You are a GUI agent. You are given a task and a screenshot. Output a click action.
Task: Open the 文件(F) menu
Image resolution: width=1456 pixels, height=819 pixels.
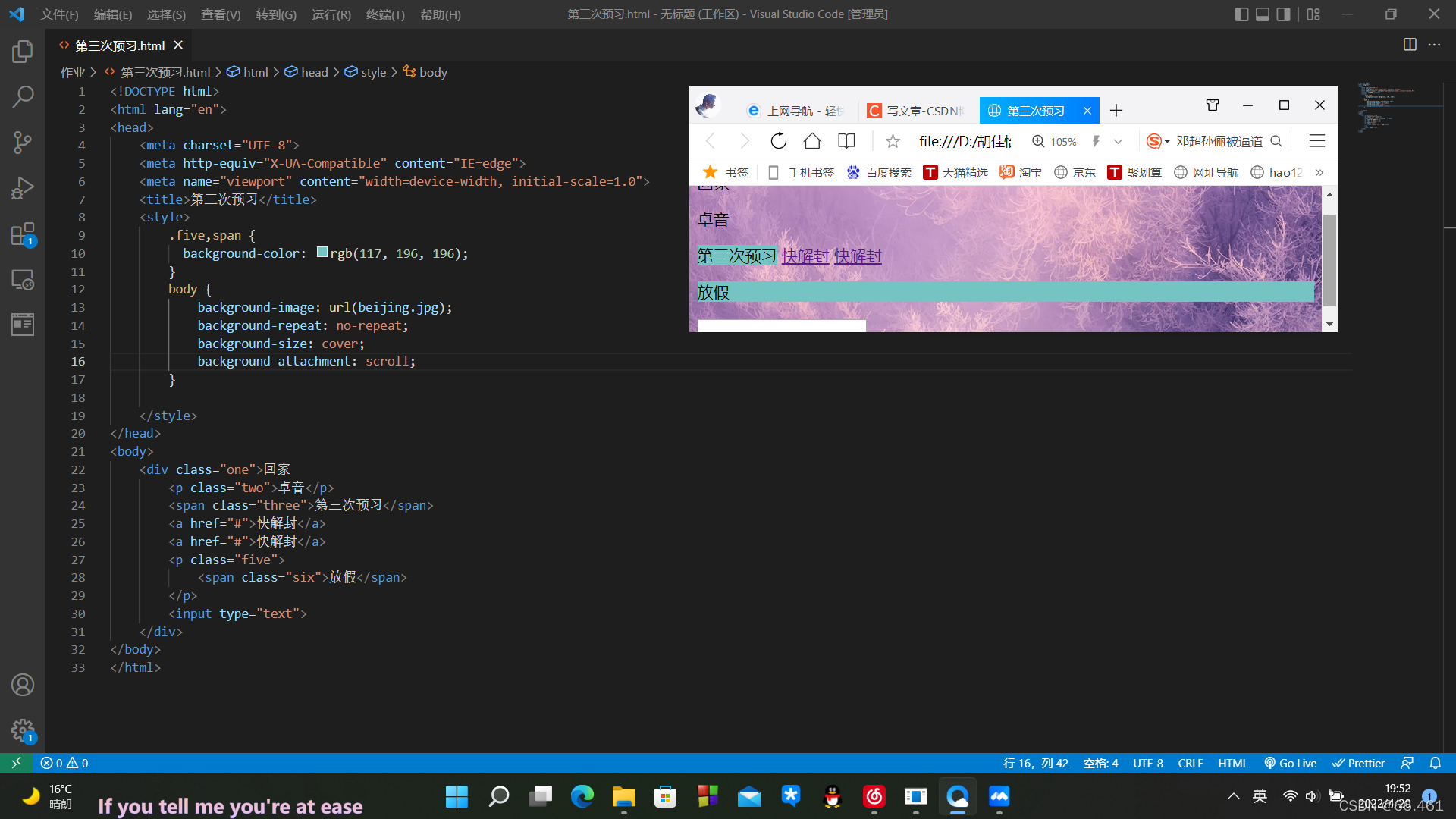pos(59,14)
